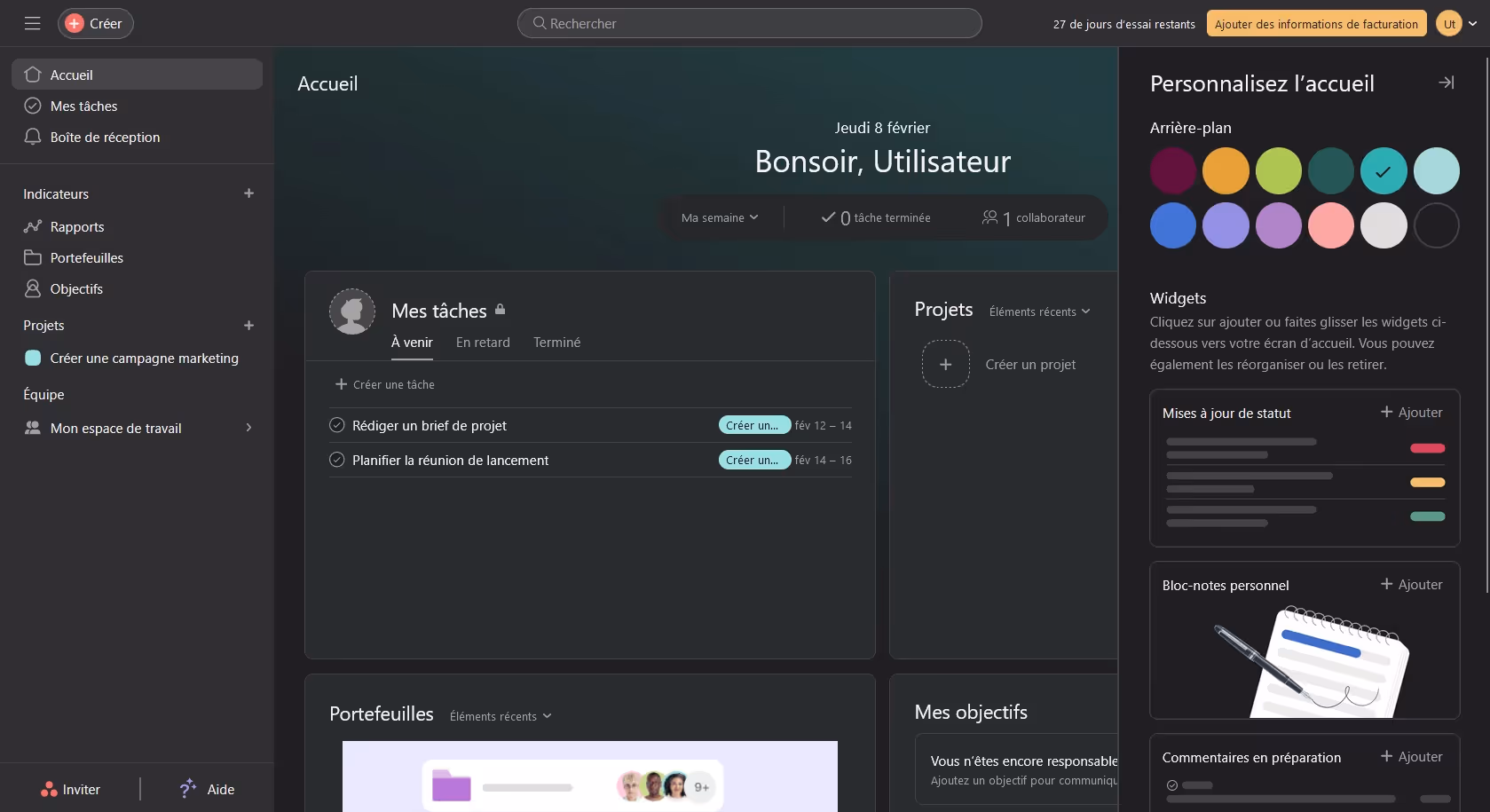
Task: Open the Terminé tab in Mes tâches
Action: click(x=556, y=342)
